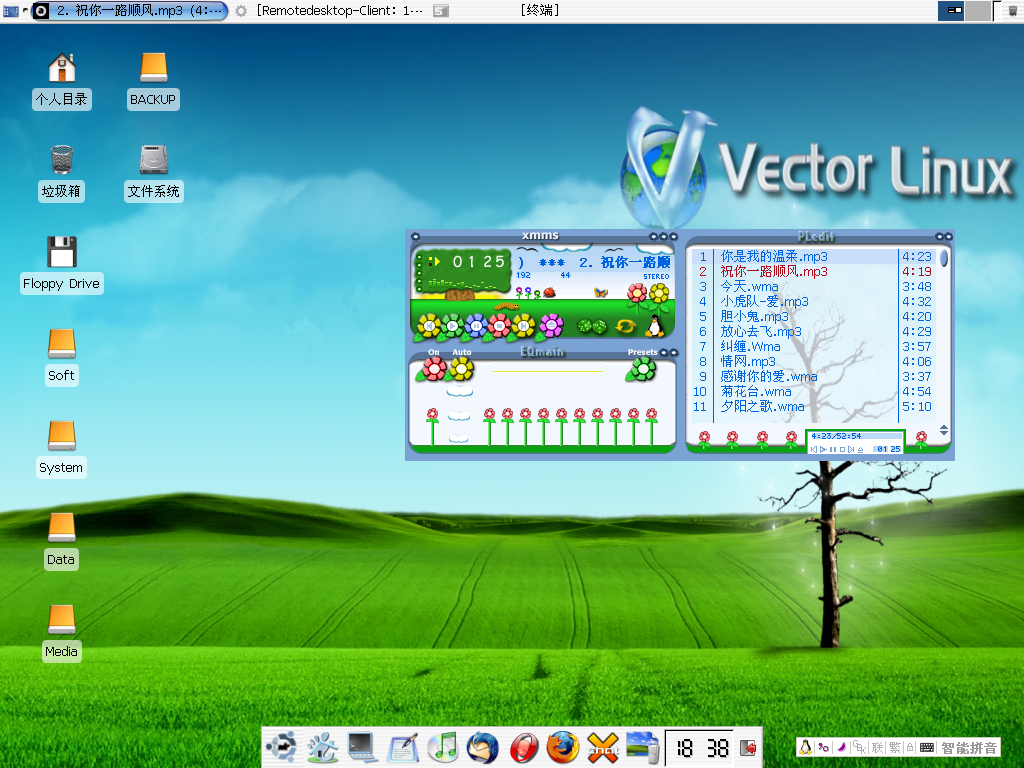
Task: Open playlist selection flower menu
Action: click(762, 438)
